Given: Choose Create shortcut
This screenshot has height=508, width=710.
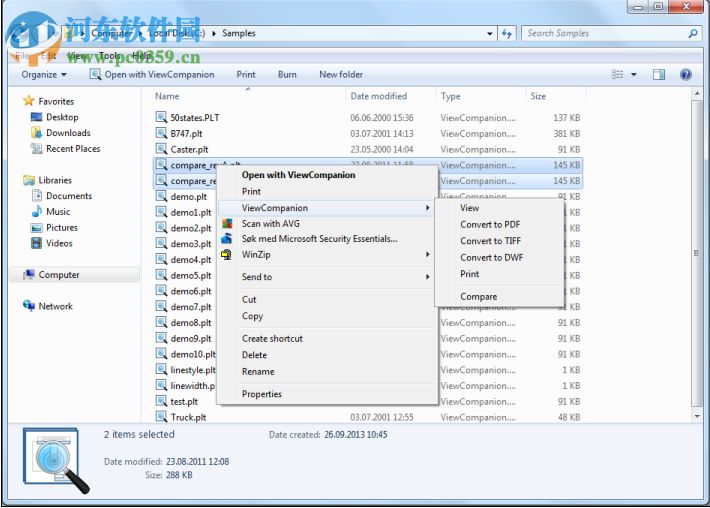Looking at the screenshot, I should click(272, 338).
